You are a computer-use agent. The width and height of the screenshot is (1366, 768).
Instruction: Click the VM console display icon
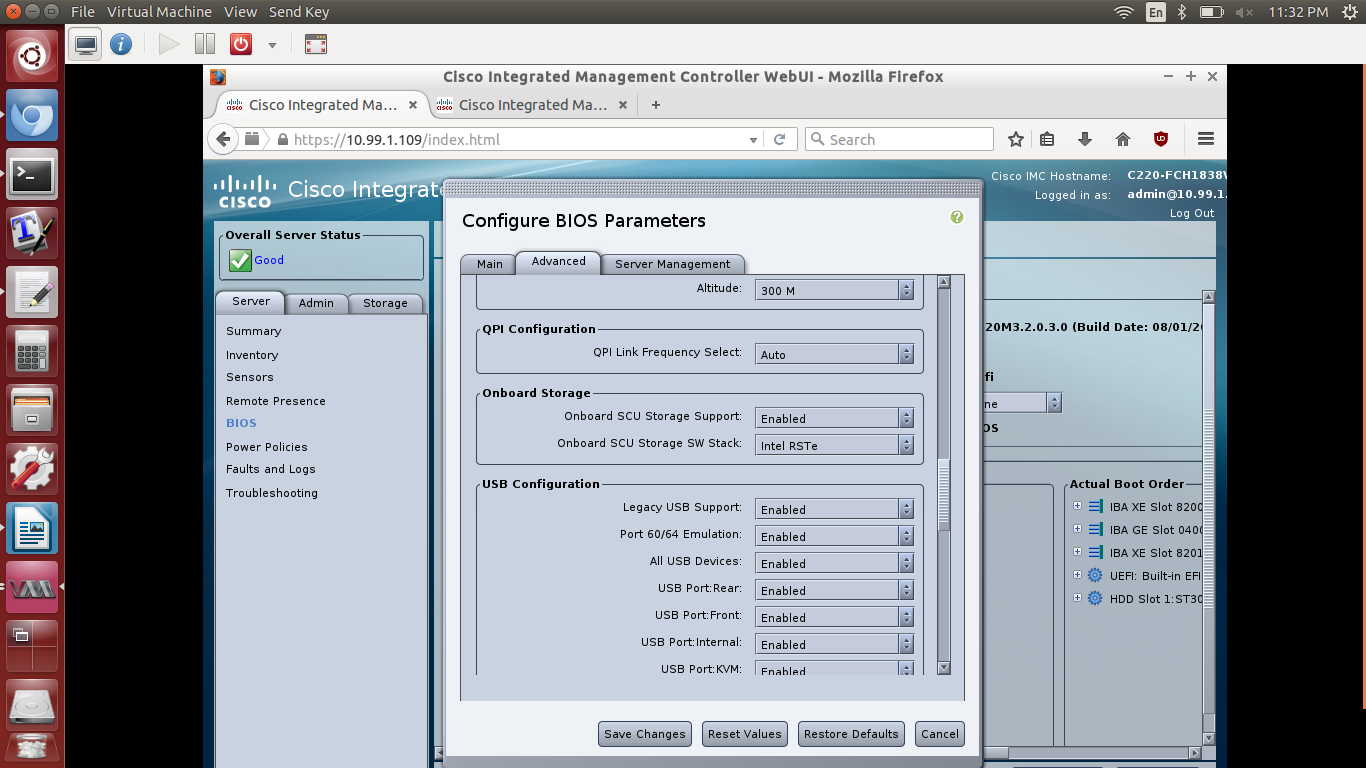click(x=87, y=44)
